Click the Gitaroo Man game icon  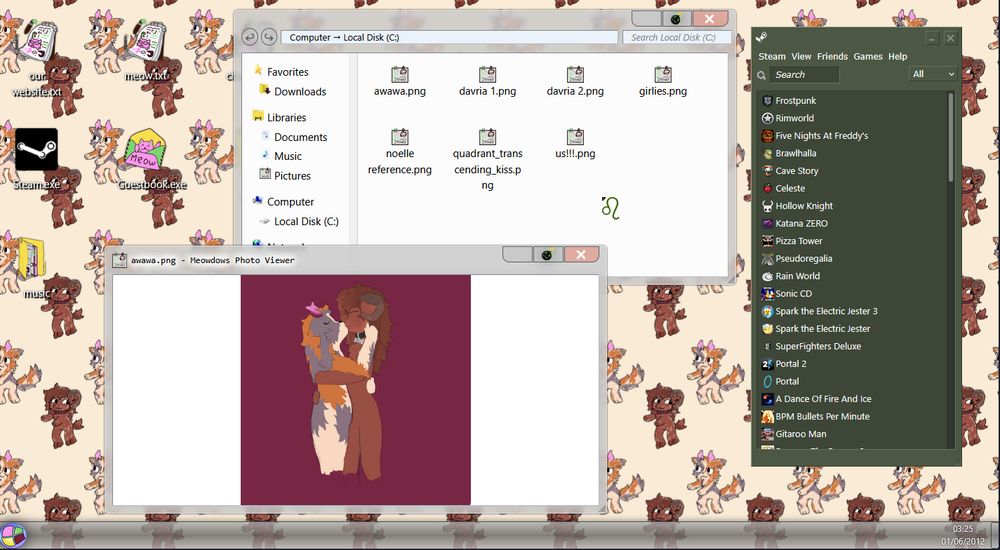pos(767,434)
